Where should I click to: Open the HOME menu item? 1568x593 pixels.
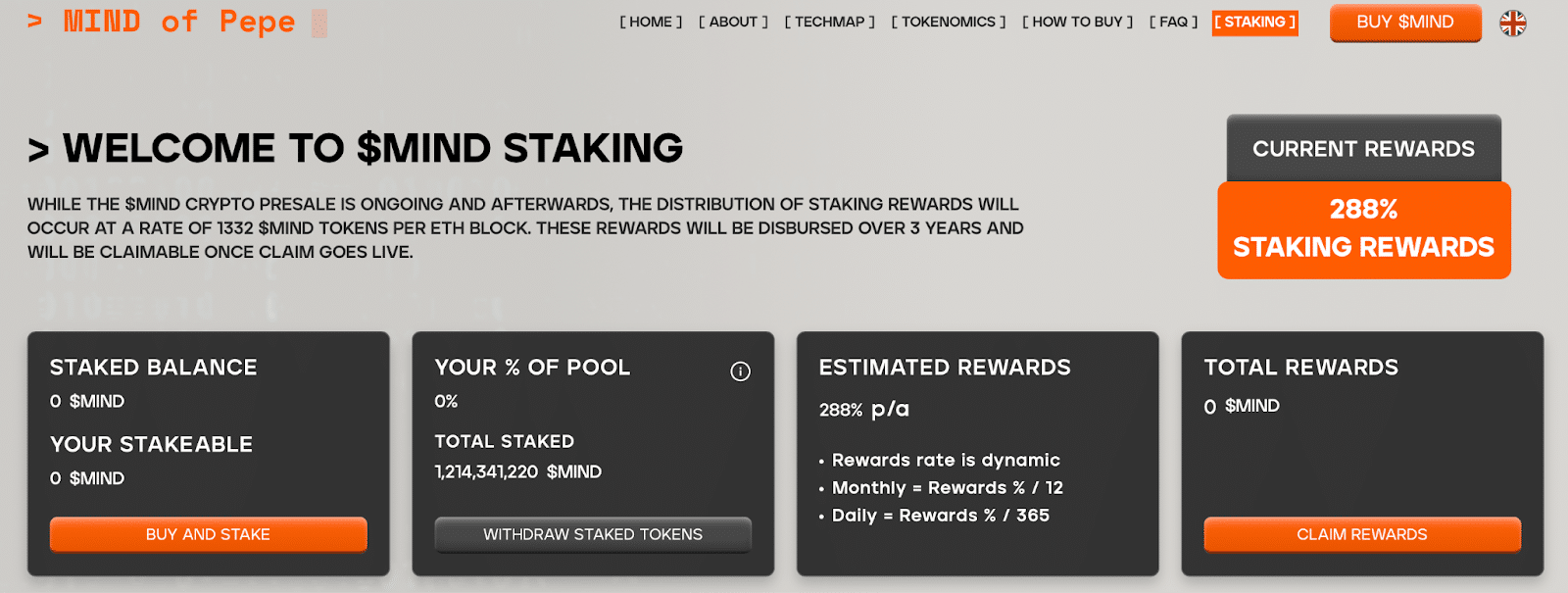(x=651, y=22)
